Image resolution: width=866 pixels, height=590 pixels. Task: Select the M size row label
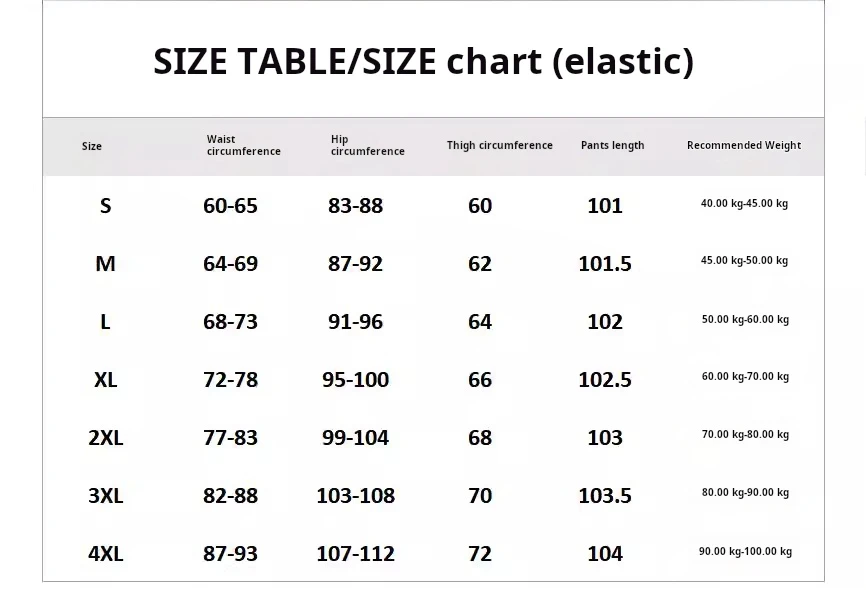point(105,264)
